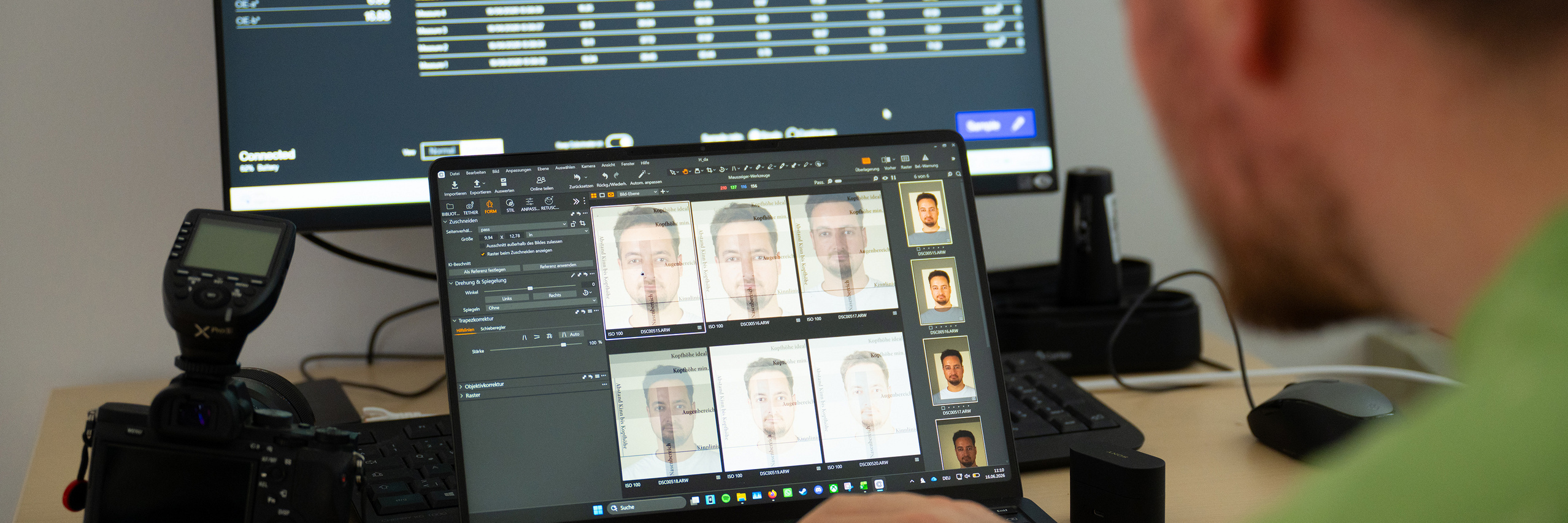Adjust the Stärke slider handle

pyautogui.click(x=563, y=344)
